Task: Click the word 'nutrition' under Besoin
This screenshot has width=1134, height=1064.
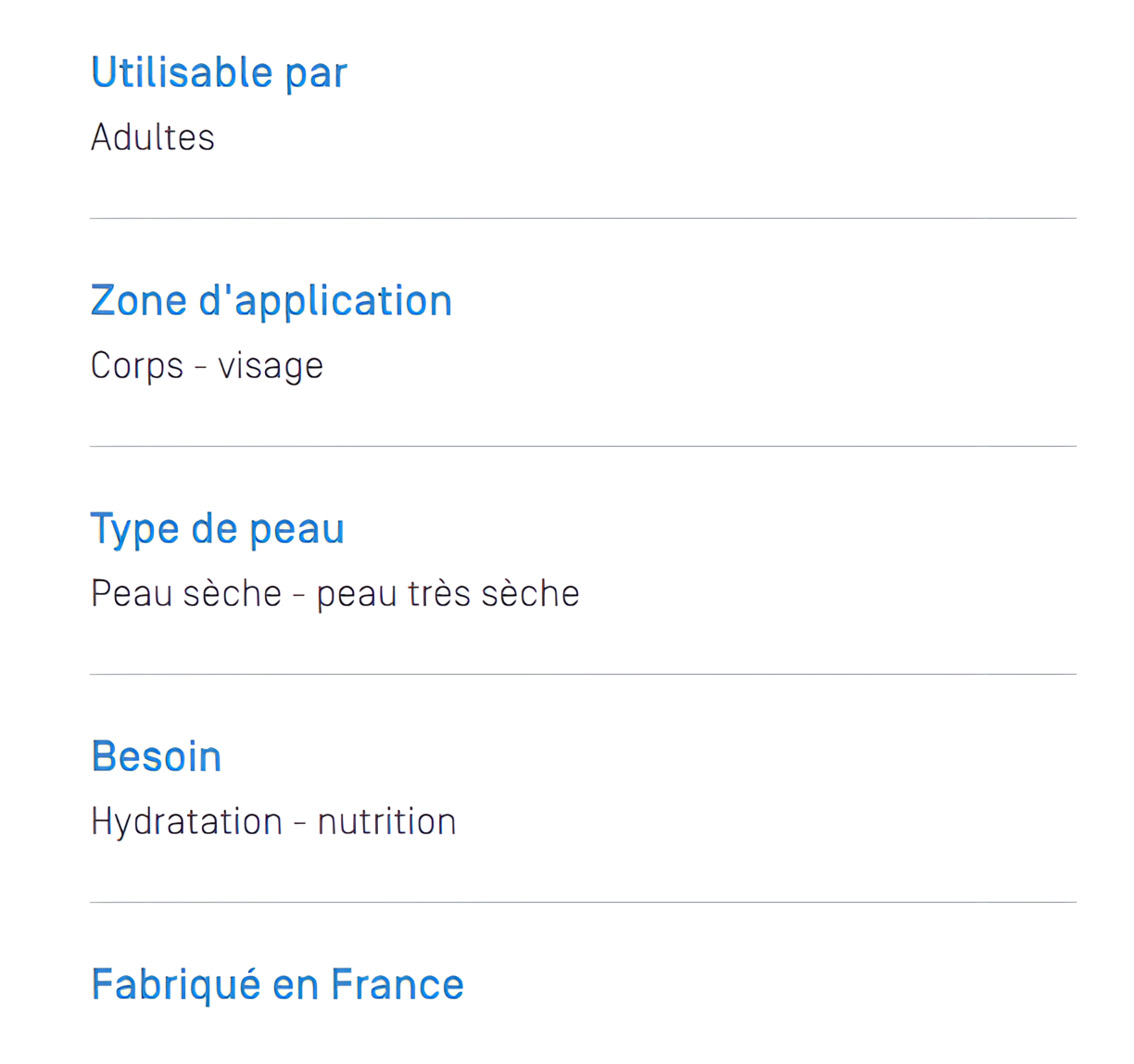Action: click(x=387, y=822)
